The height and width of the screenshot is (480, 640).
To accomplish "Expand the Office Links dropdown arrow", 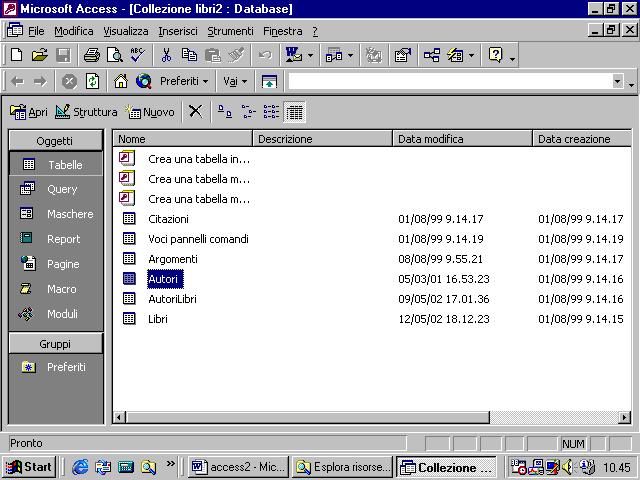I will [x=310, y=55].
